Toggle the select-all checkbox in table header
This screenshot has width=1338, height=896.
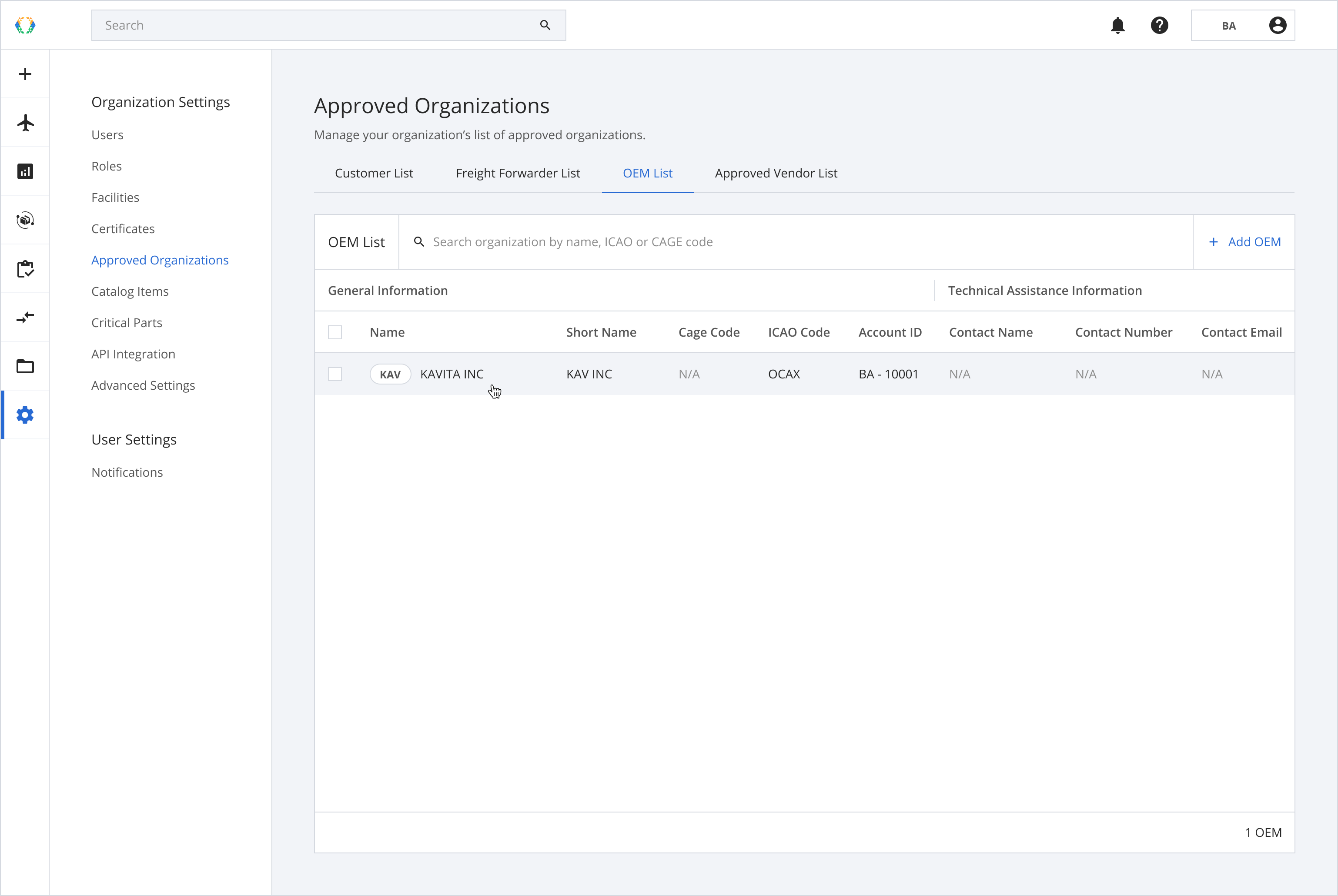335,332
